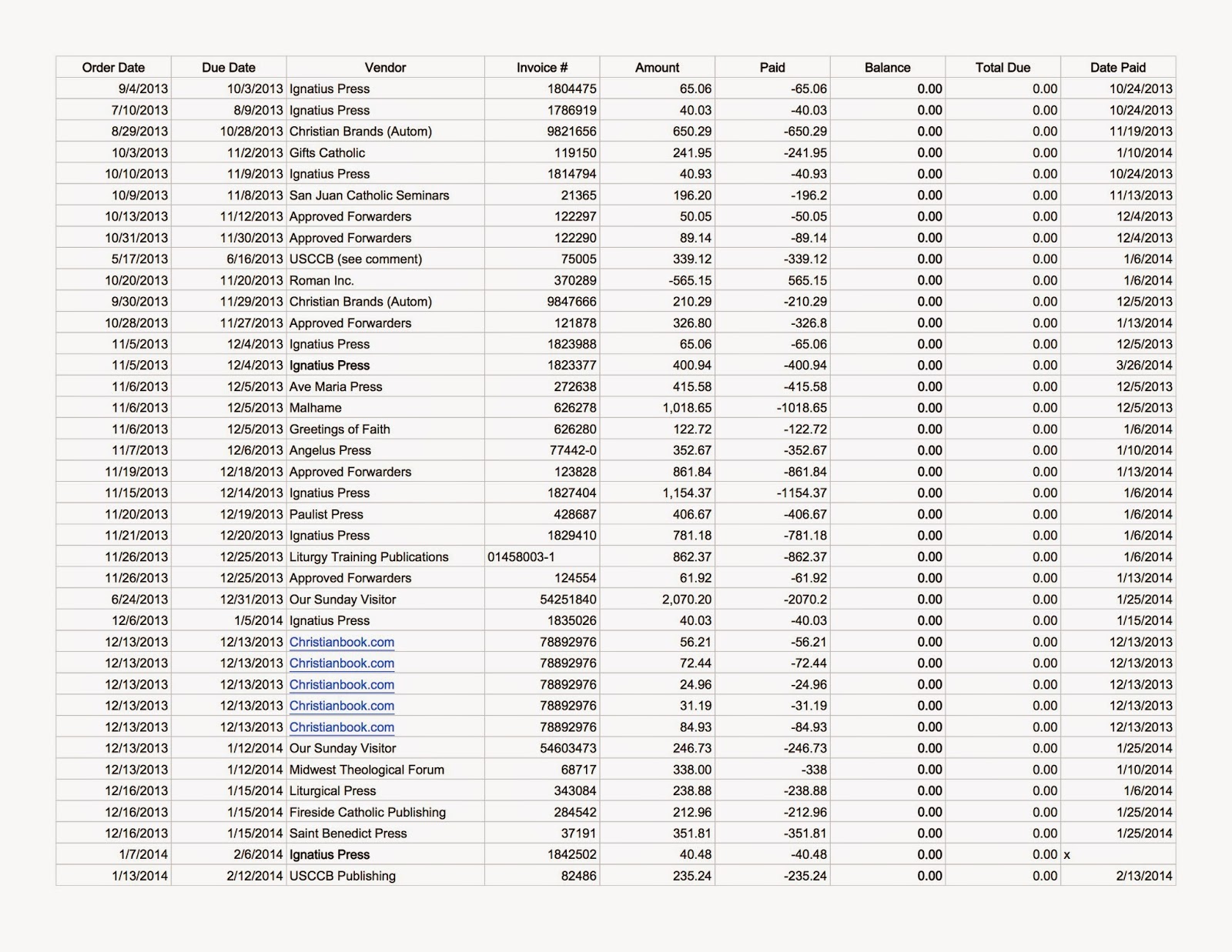This screenshot has height=952, width=1232.
Task: Select the Roman Inc. amount -565.15 cell
Action: click(x=658, y=280)
